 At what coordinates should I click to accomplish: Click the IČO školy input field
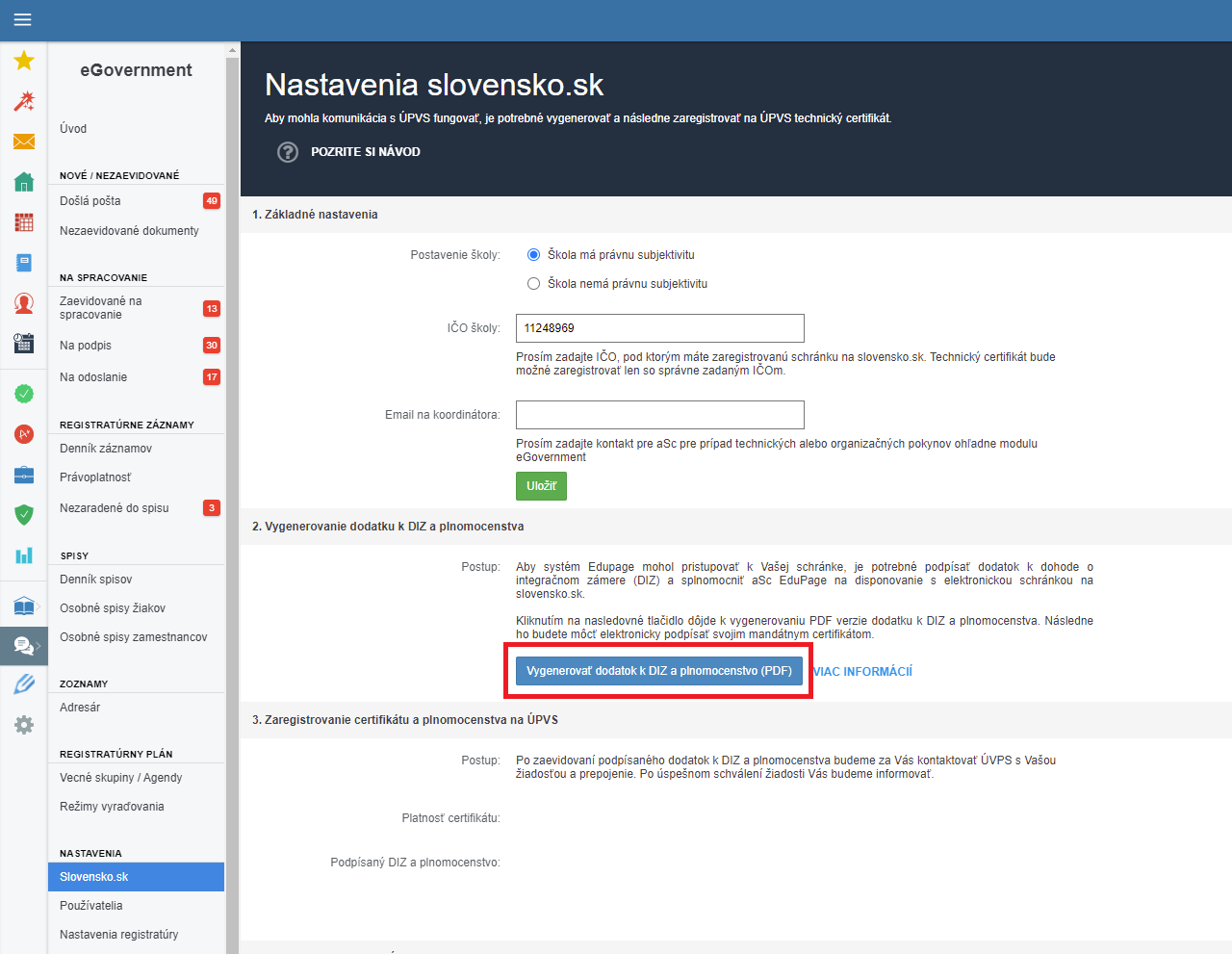[660, 328]
